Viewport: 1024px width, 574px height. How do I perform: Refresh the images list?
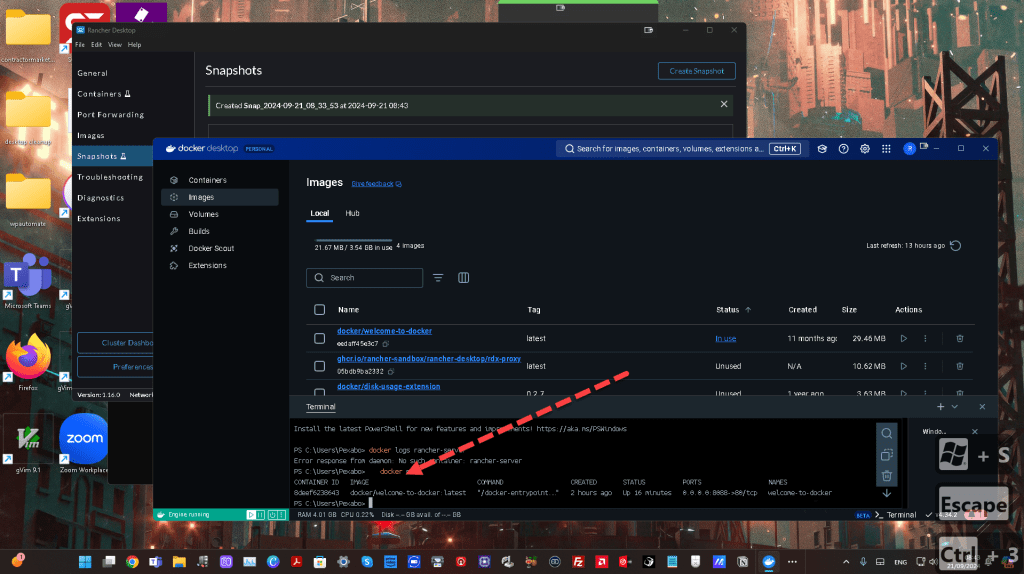coord(955,246)
